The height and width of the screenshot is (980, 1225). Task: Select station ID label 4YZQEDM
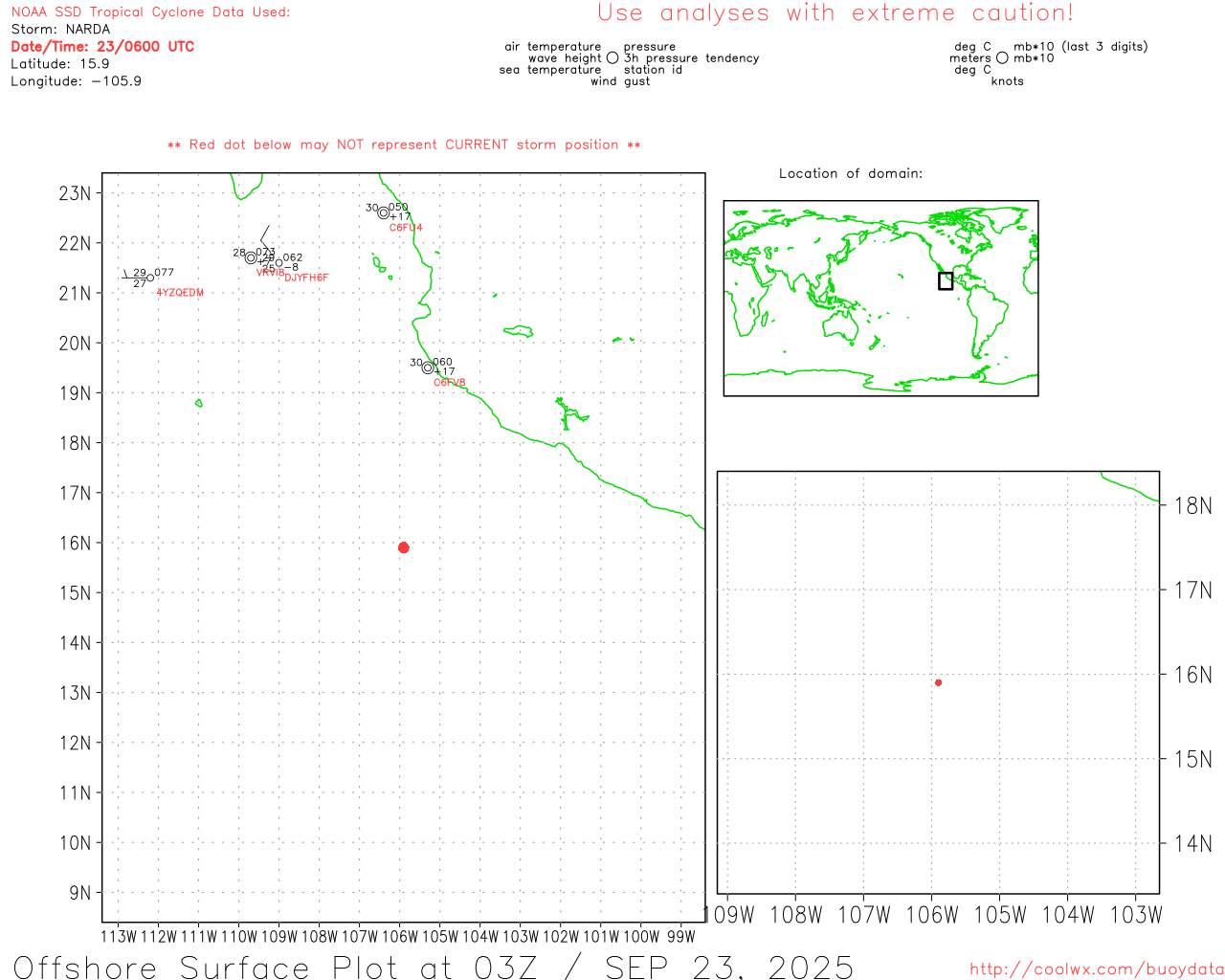click(x=180, y=293)
